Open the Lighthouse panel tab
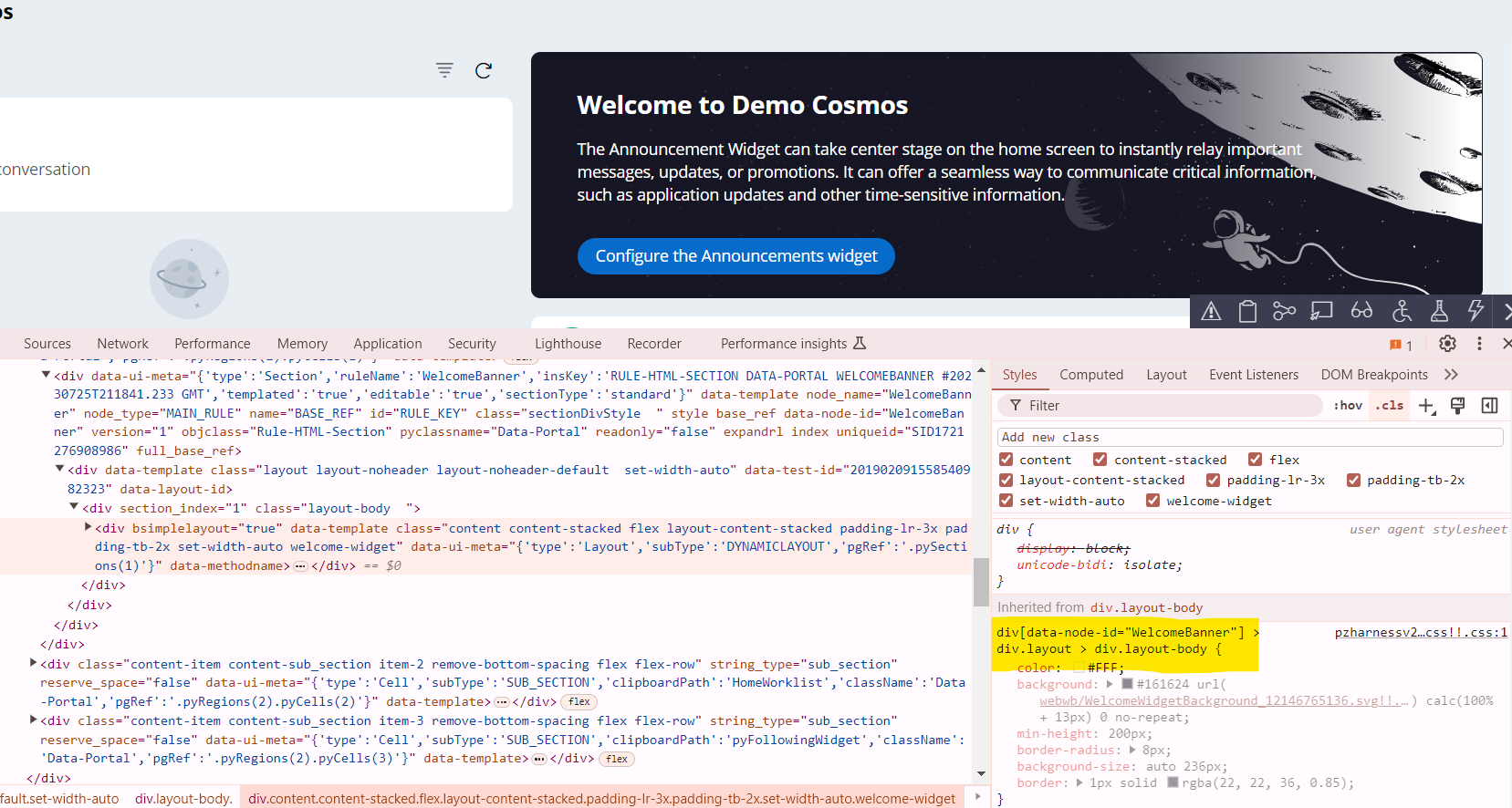The height and width of the screenshot is (808, 1512). point(568,344)
